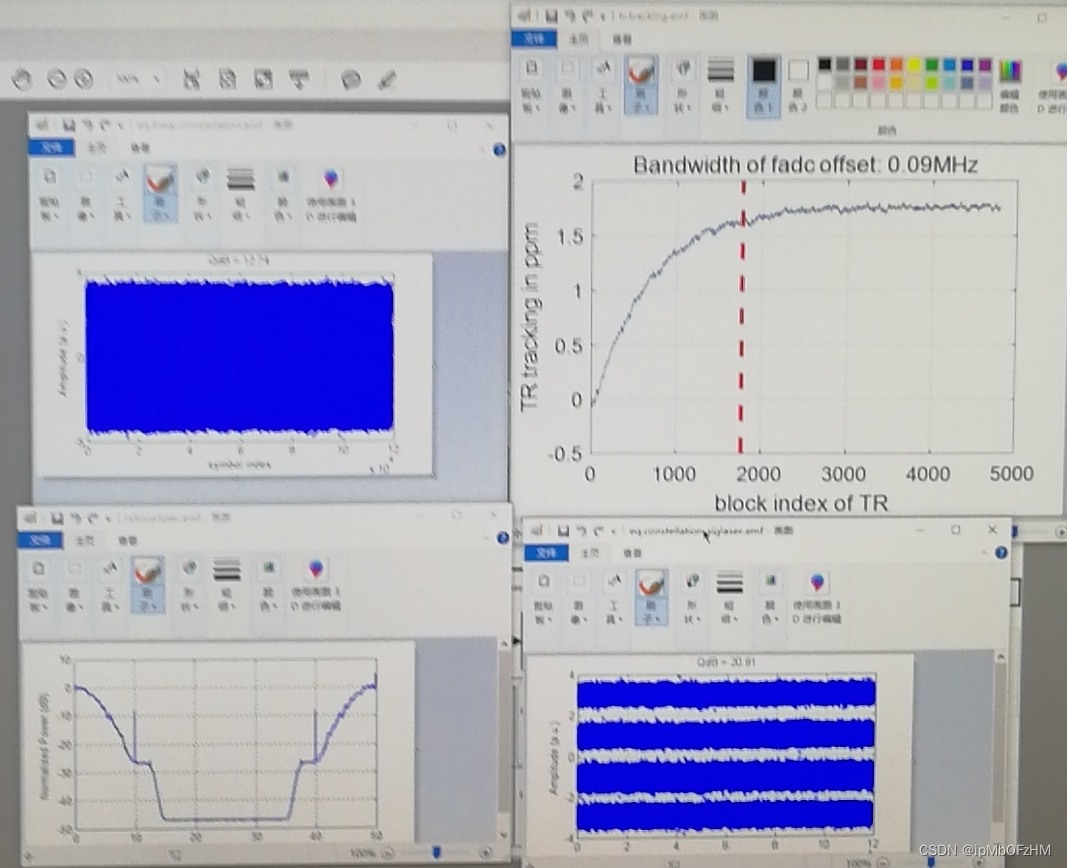The height and width of the screenshot is (868, 1067).
Task: Open Clipboard group in the top-left Paint window
Action: pyautogui.click(x=50, y=194)
